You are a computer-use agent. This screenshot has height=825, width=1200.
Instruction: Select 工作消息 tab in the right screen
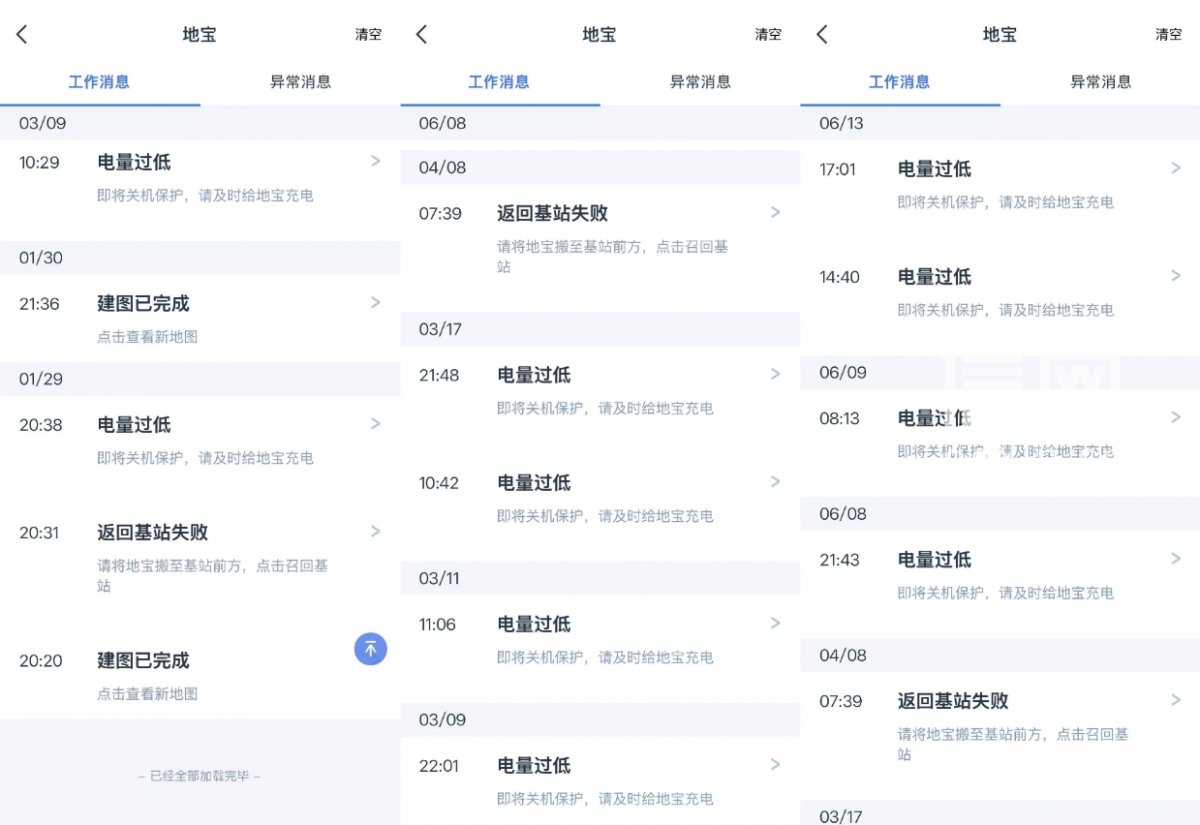[x=899, y=82]
